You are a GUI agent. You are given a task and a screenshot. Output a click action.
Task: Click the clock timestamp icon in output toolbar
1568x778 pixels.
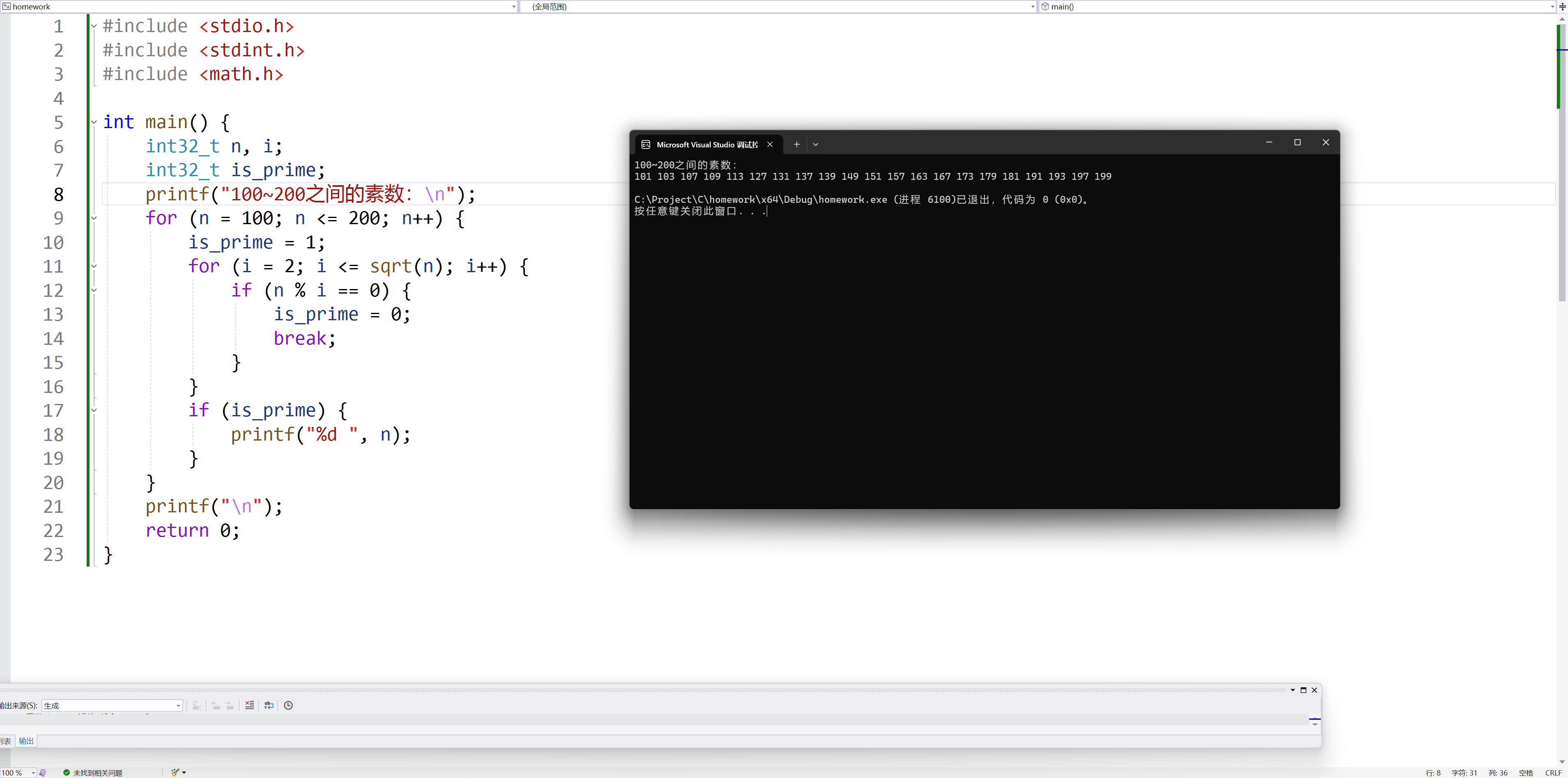(x=289, y=705)
